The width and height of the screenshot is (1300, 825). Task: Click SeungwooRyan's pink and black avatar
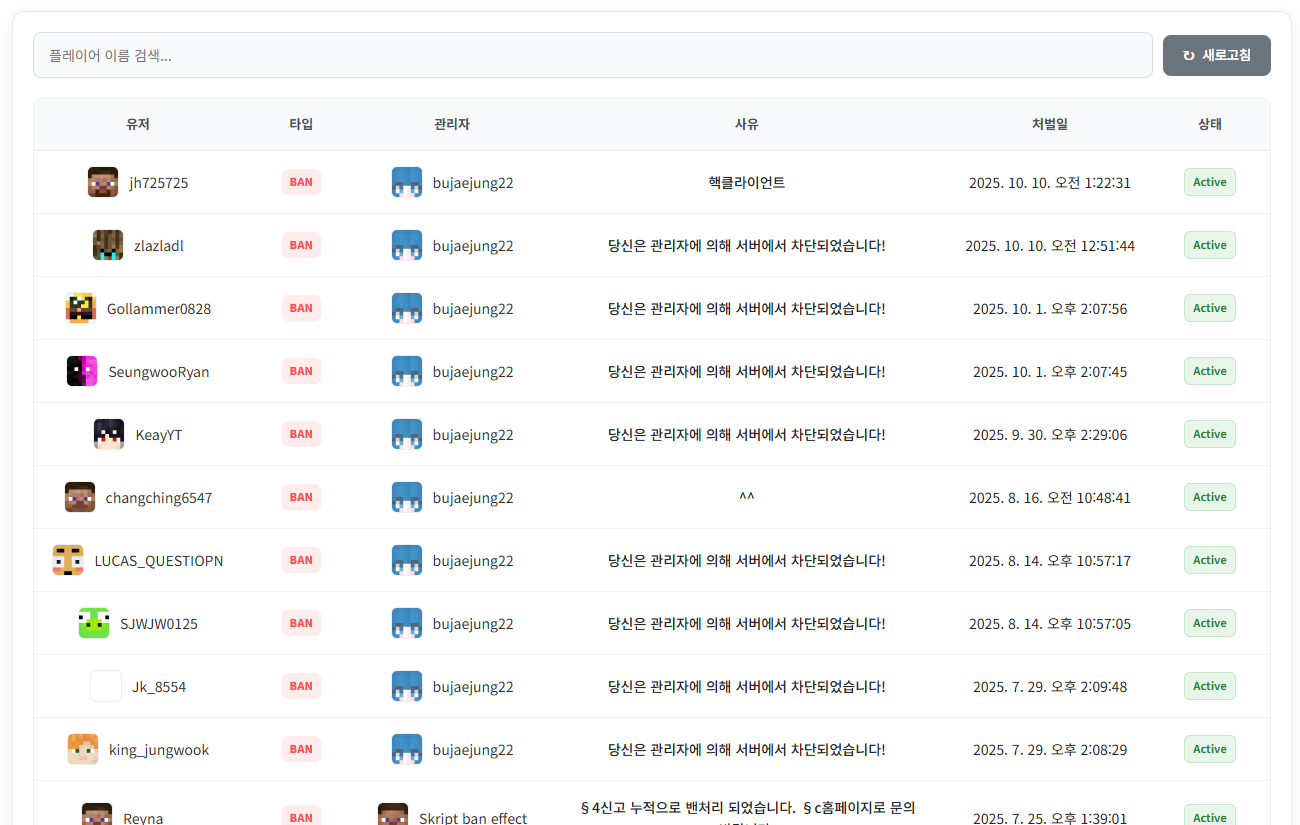(x=82, y=371)
